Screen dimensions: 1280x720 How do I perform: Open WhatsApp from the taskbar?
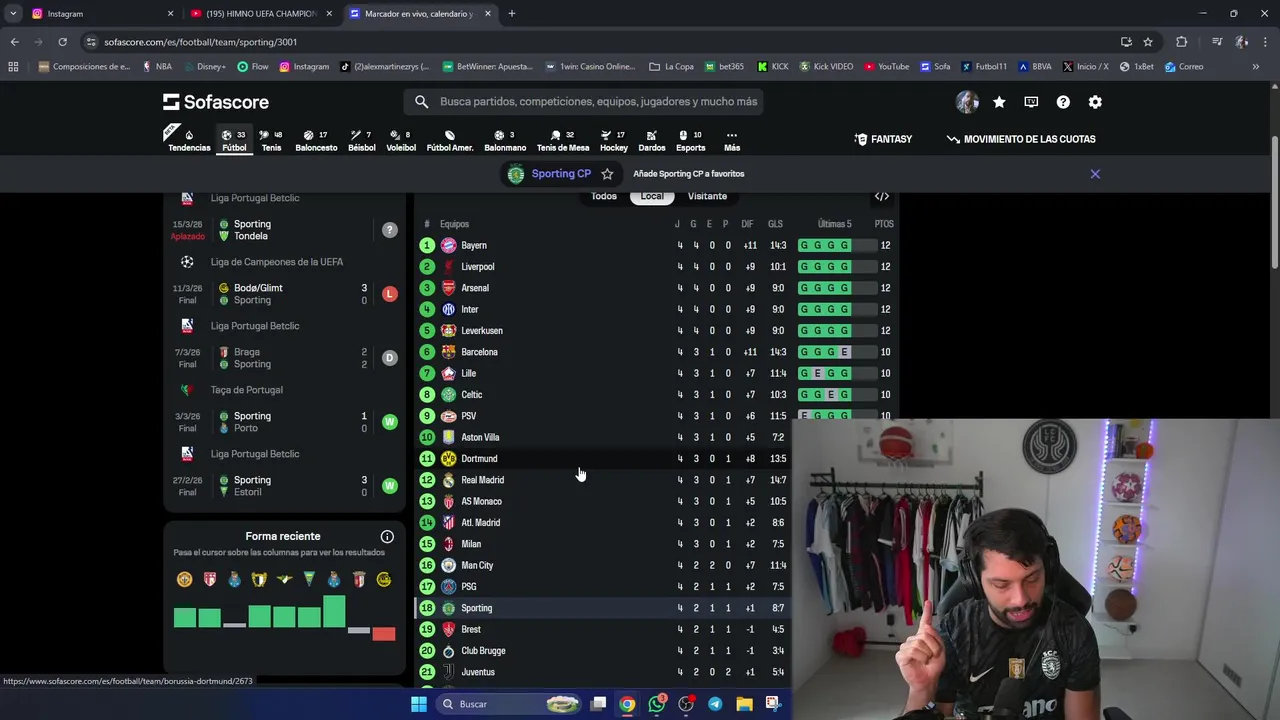(657, 704)
